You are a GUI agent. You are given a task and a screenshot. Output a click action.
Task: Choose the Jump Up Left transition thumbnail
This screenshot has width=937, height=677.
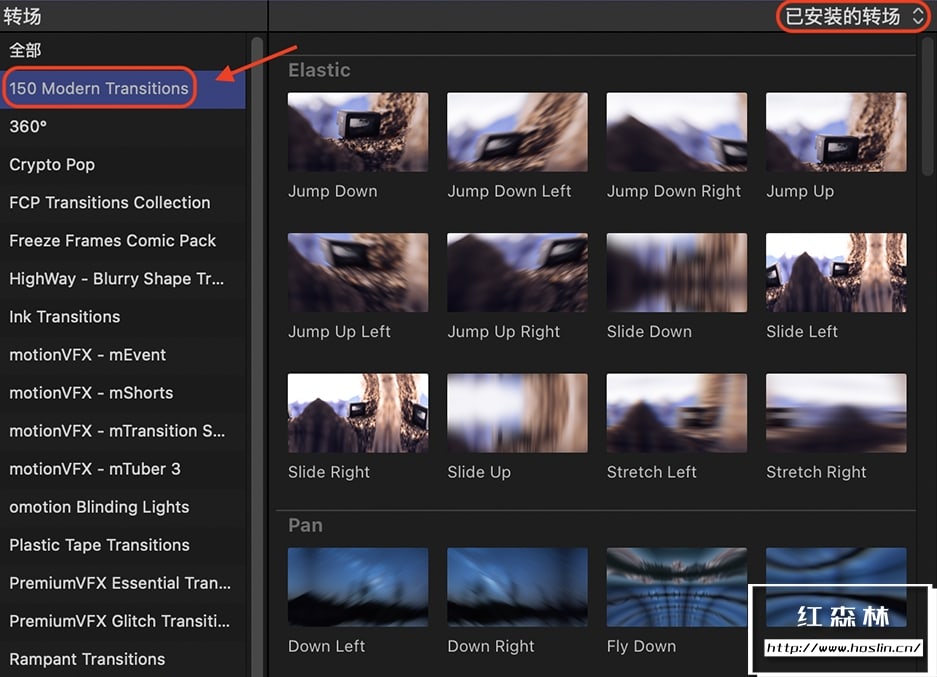(358, 272)
